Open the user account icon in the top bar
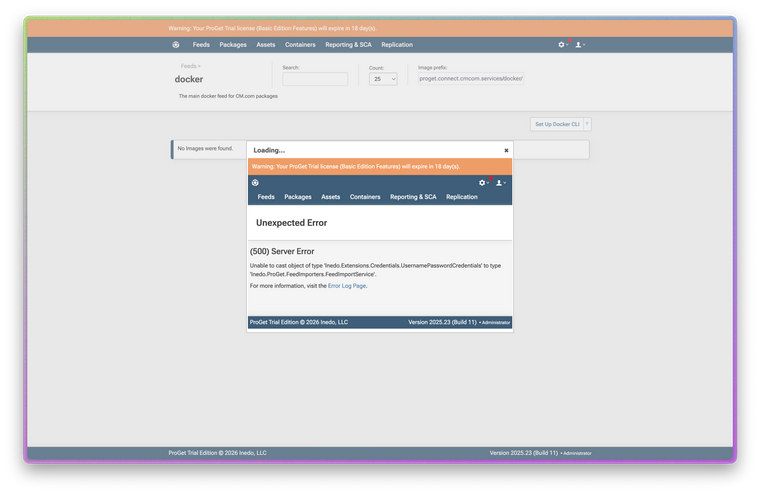This screenshot has width=760, height=494. pyautogui.click(x=579, y=44)
